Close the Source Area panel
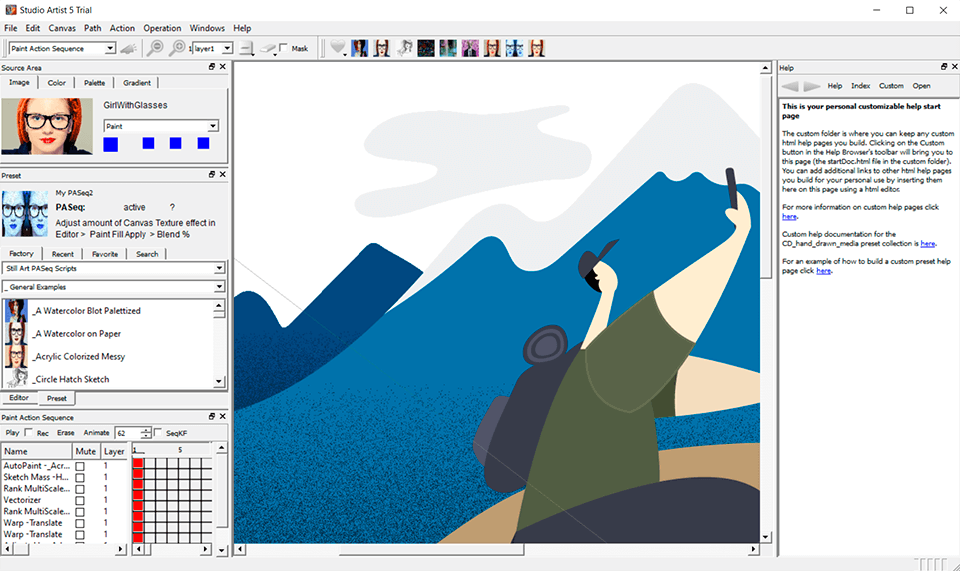The image size is (960, 571). pos(223,67)
